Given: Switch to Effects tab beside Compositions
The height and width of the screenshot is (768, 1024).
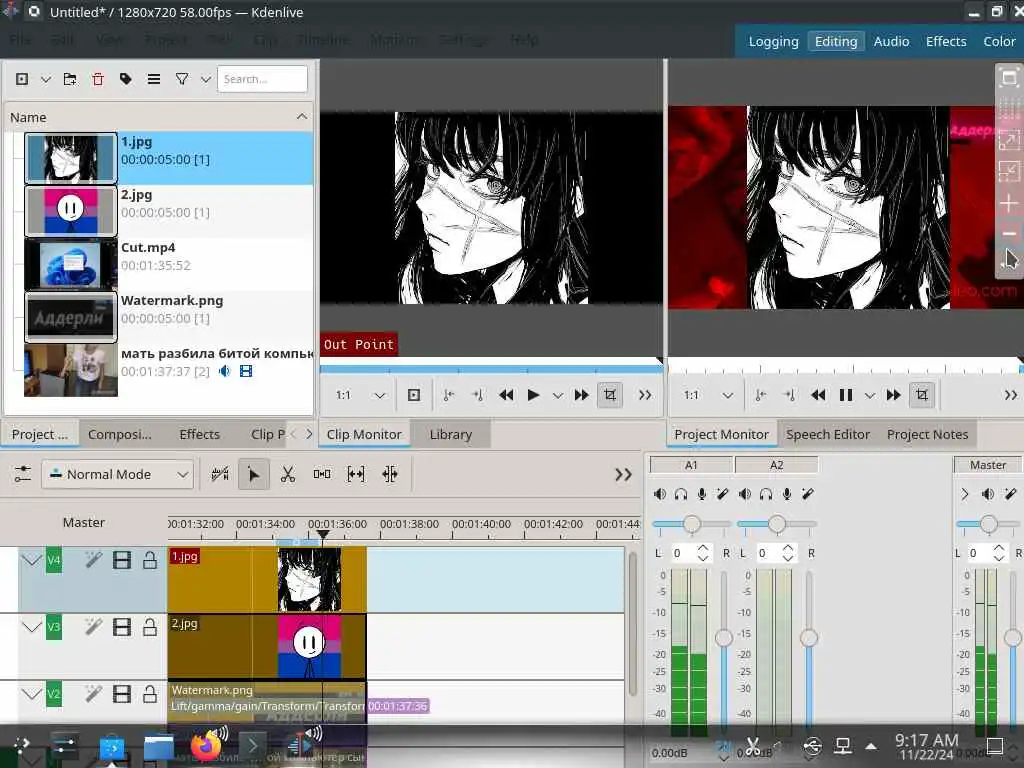Looking at the screenshot, I should pyautogui.click(x=199, y=434).
